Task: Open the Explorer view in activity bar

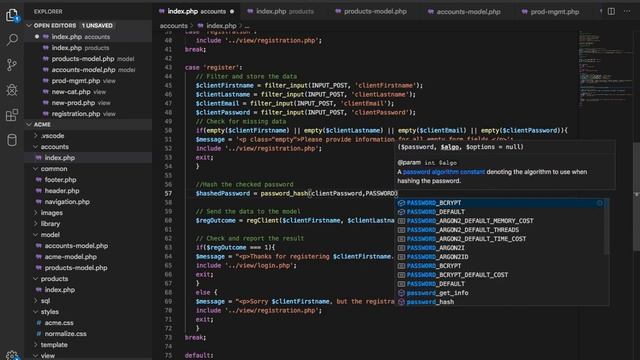Action: pyautogui.click(x=12, y=16)
